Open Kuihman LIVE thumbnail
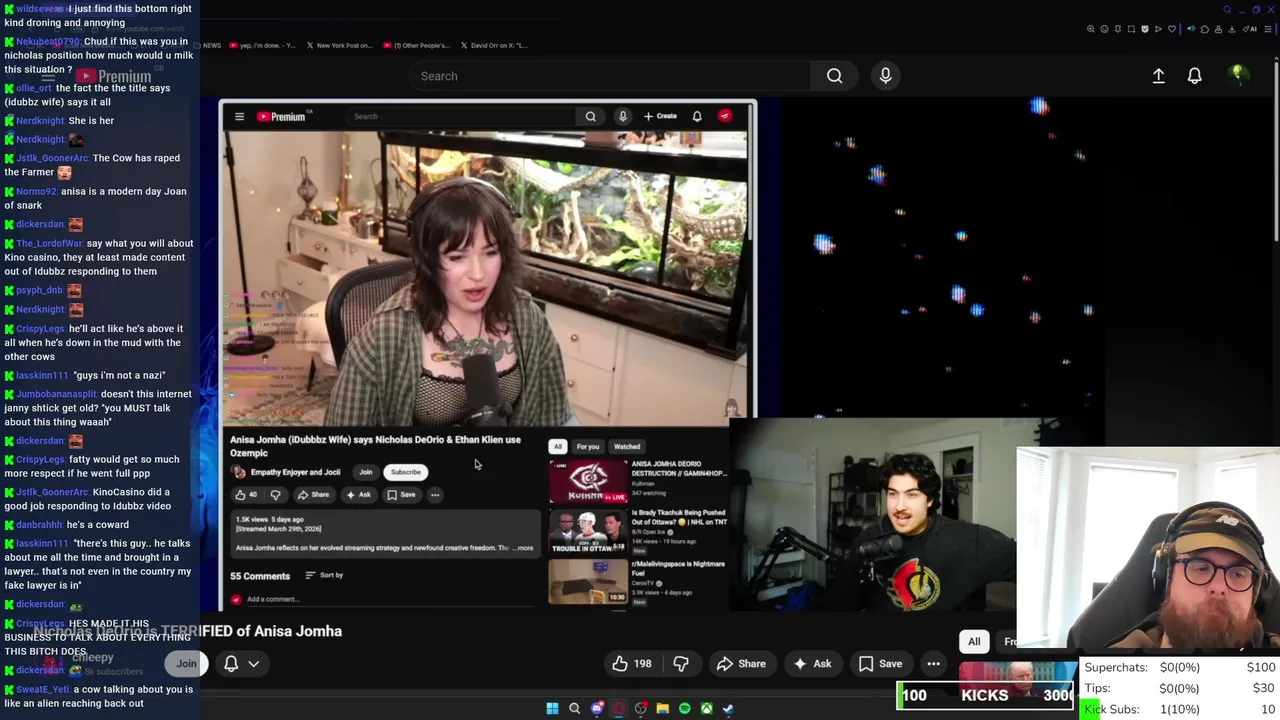 588,480
